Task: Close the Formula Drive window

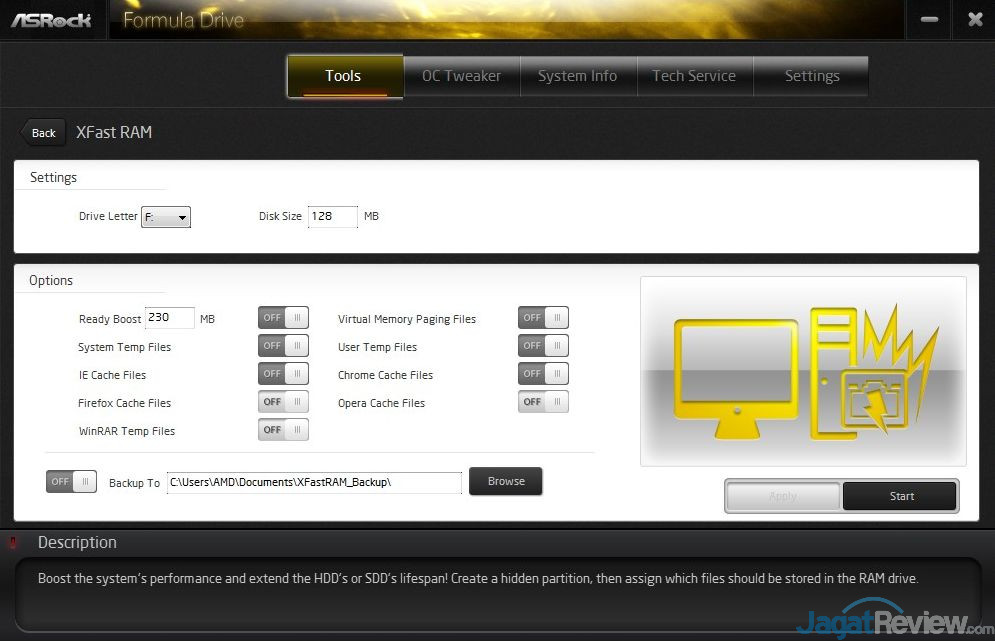Action: point(975,20)
